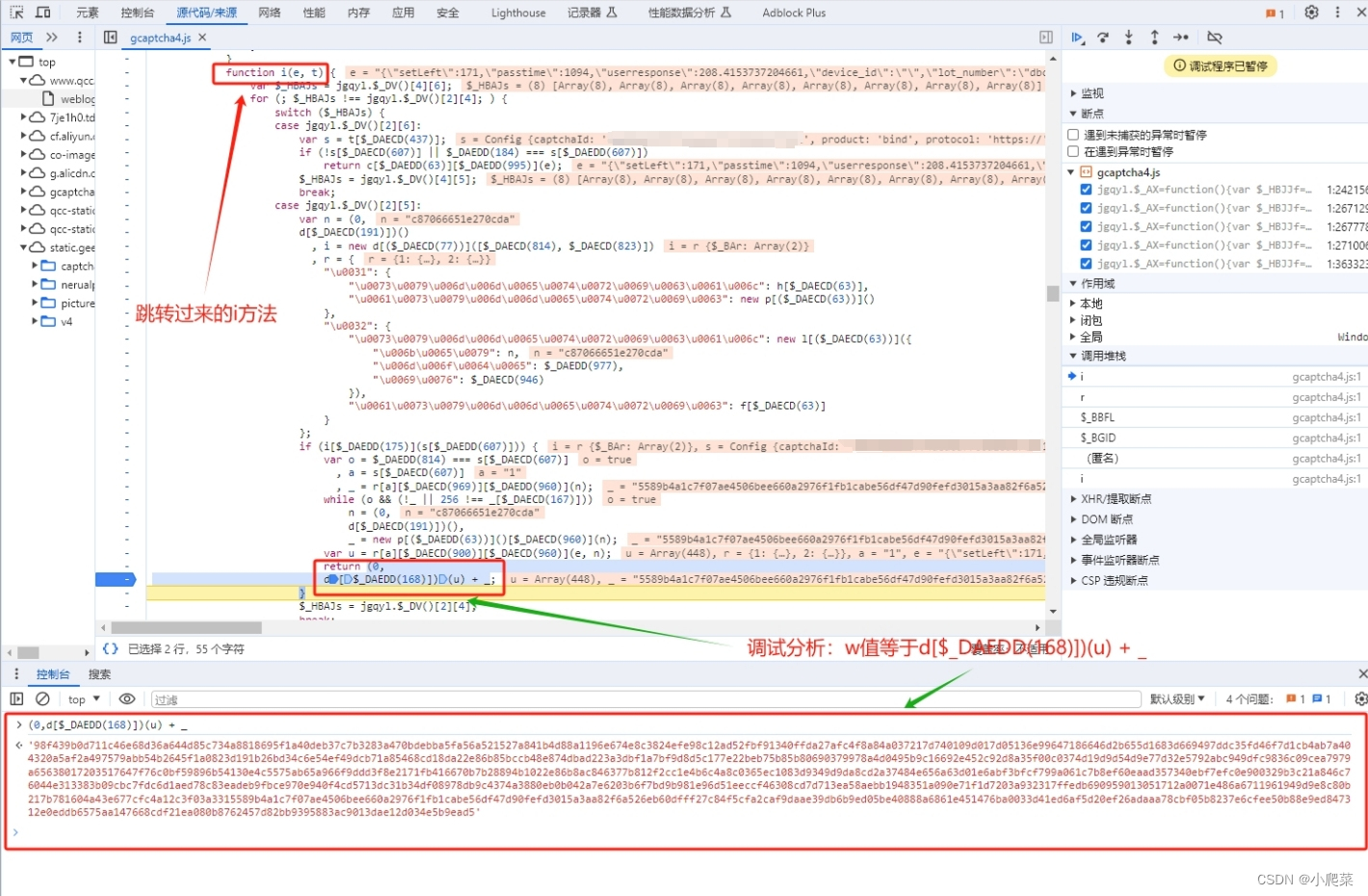The width and height of the screenshot is (1368, 896).
Task: Switch to the 搜索 drawer tab
Action: pos(99,673)
